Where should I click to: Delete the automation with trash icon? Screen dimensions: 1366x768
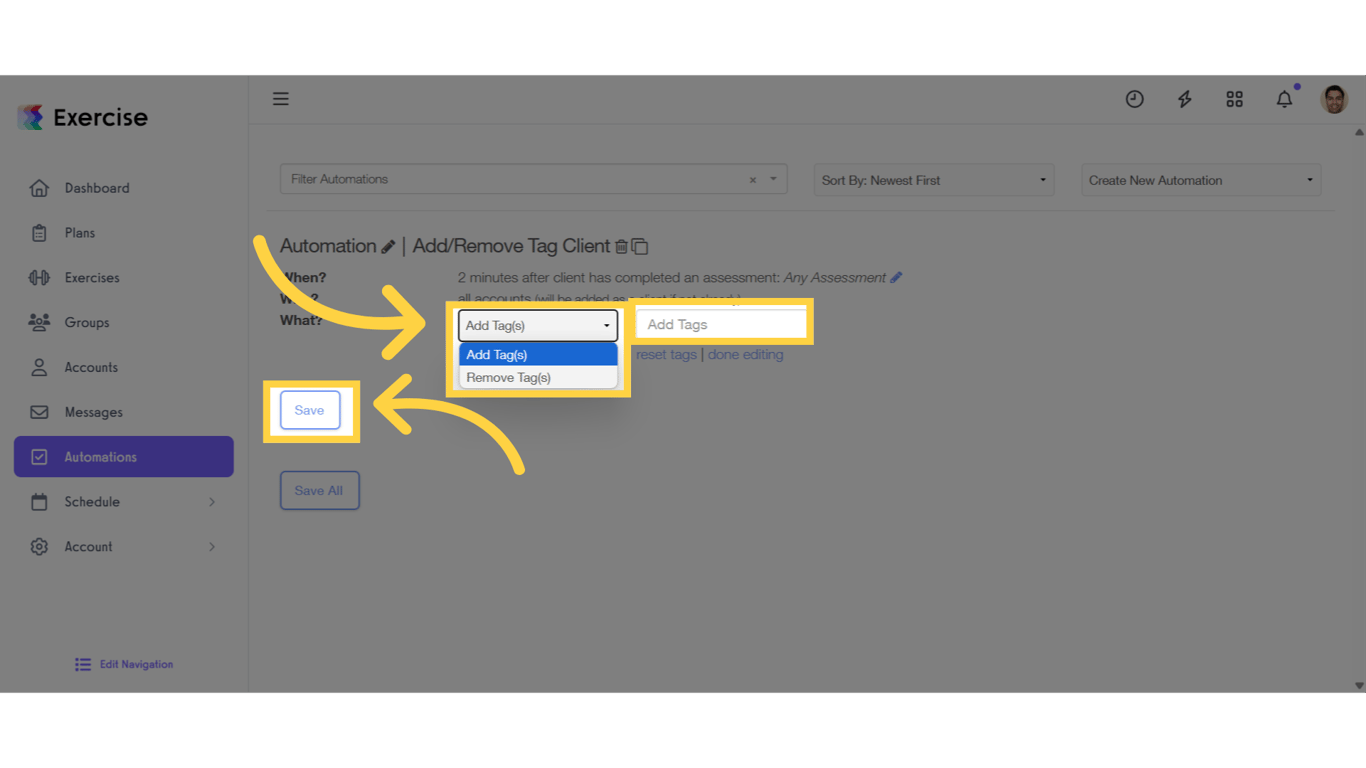coord(621,246)
